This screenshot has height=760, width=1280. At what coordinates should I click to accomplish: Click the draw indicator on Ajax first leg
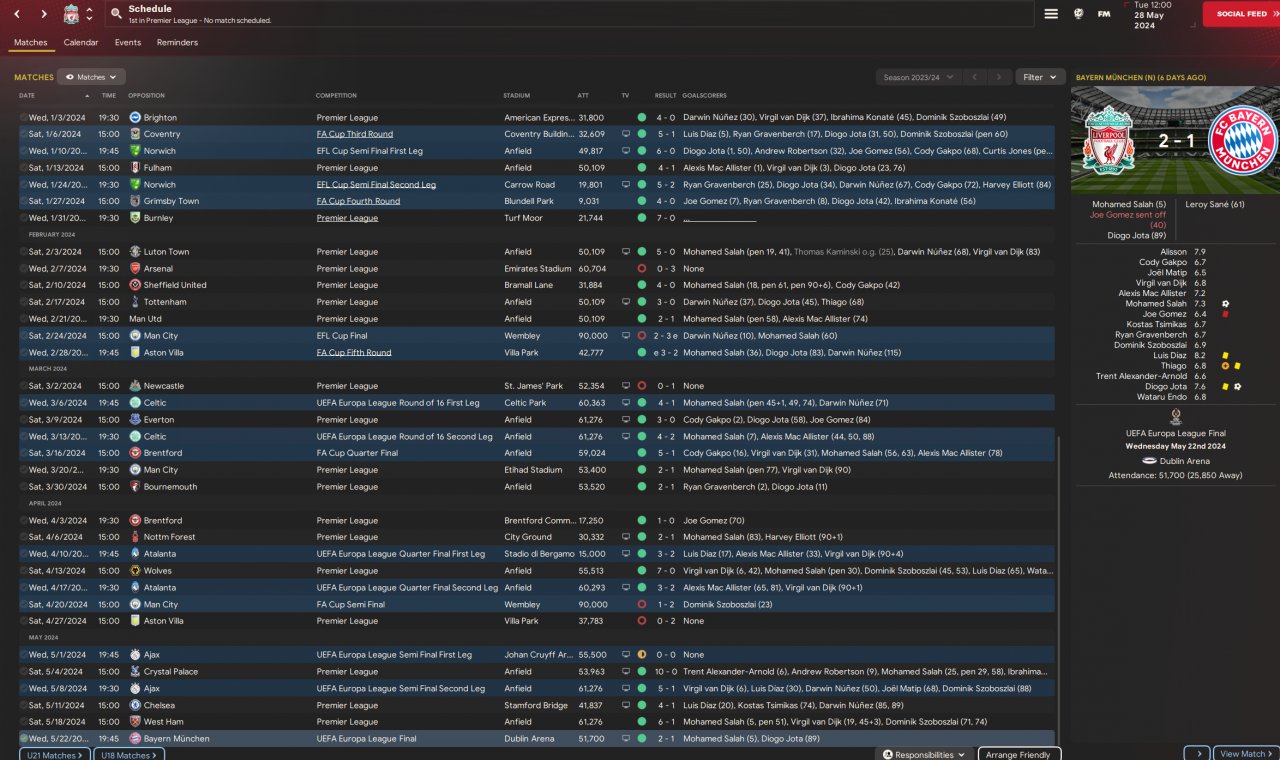(641, 655)
